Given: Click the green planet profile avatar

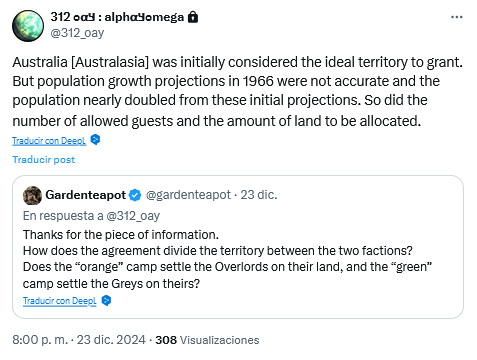Looking at the screenshot, I should click(x=28, y=26).
